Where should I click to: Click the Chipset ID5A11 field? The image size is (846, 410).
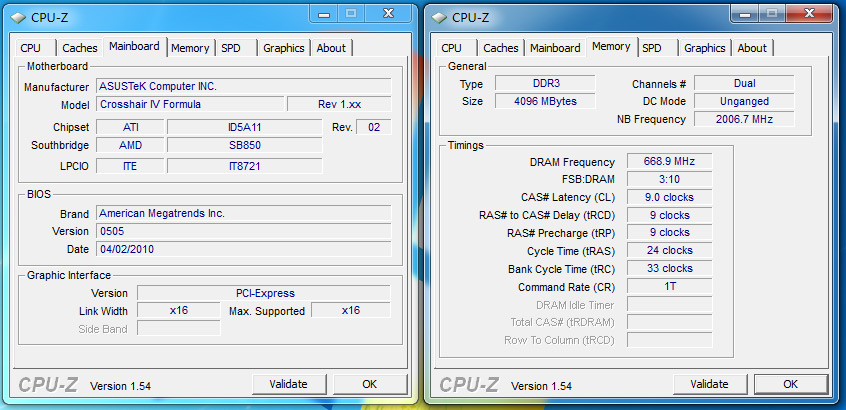[244, 127]
